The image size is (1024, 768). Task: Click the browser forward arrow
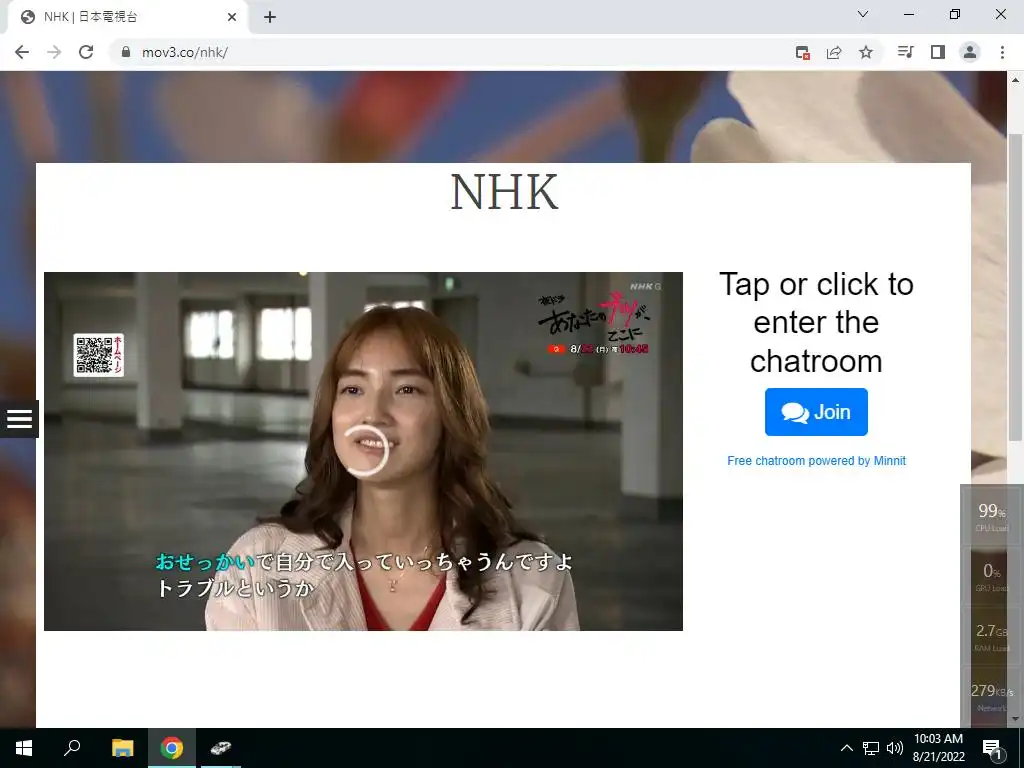54,52
